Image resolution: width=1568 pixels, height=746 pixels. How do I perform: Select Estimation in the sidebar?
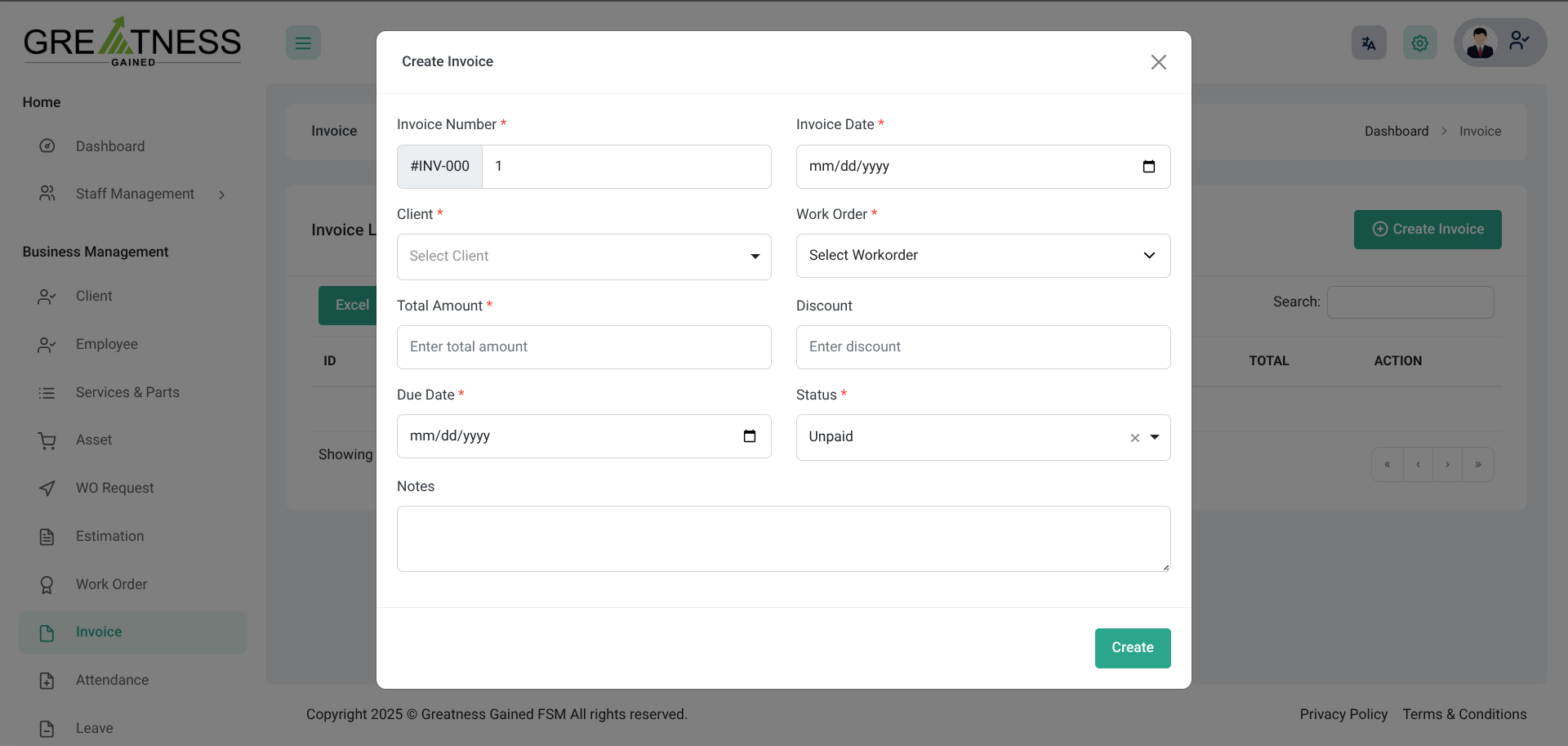(109, 536)
